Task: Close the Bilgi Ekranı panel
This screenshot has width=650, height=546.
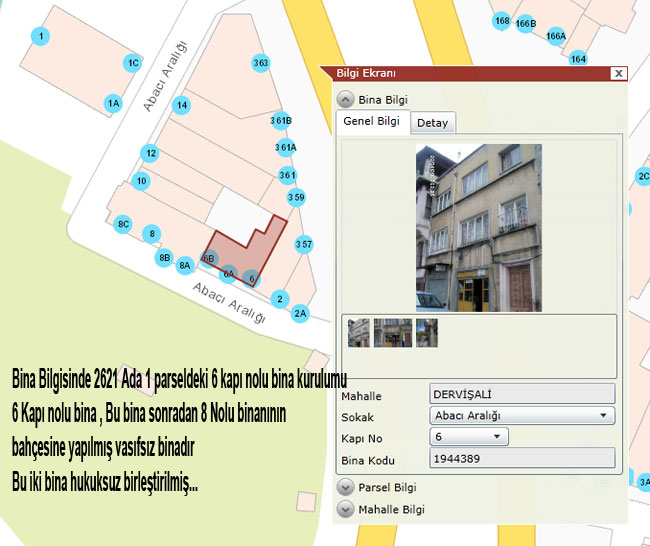Action: (x=619, y=73)
